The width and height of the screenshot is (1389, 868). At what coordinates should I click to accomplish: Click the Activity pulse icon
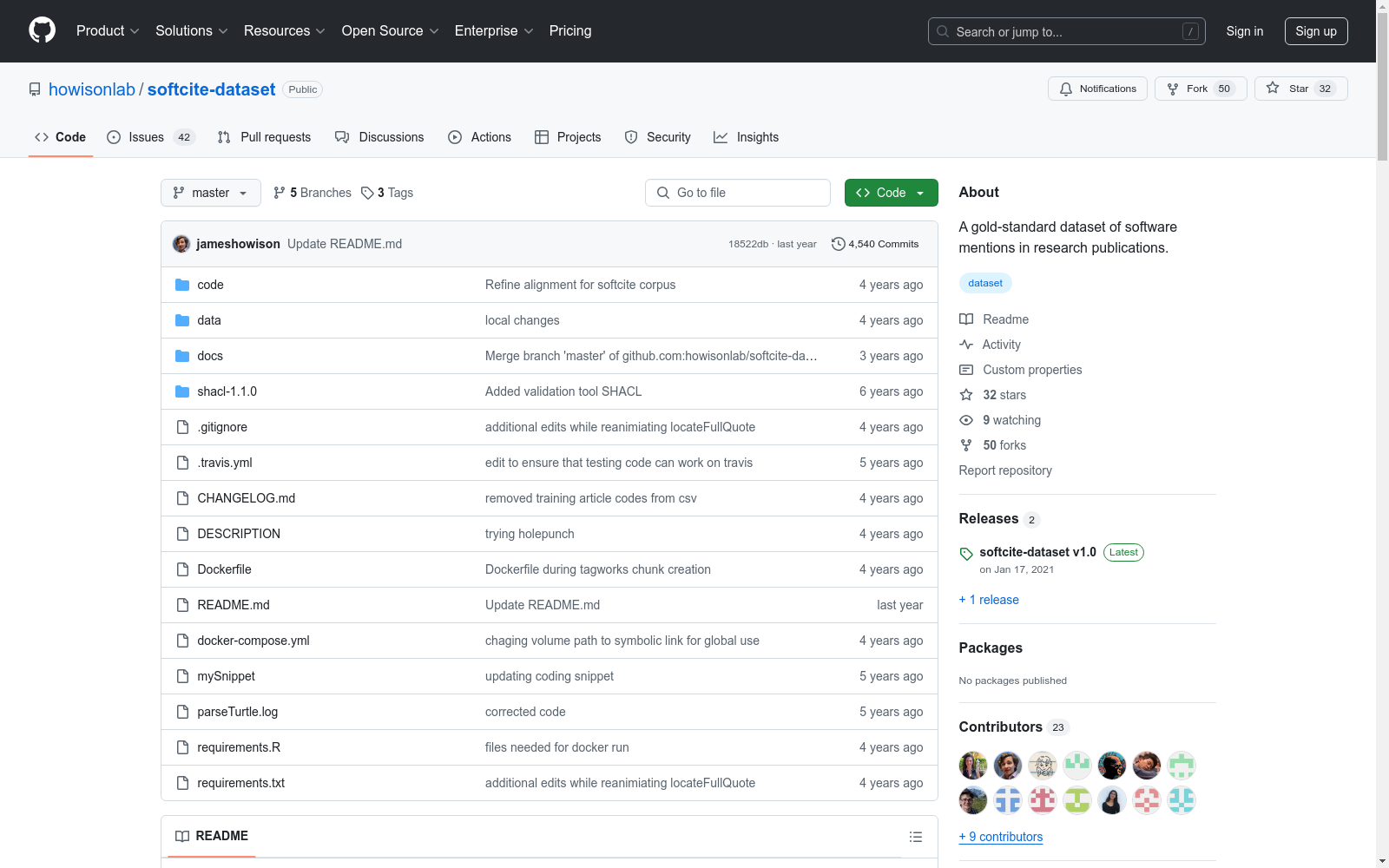click(966, 345)
